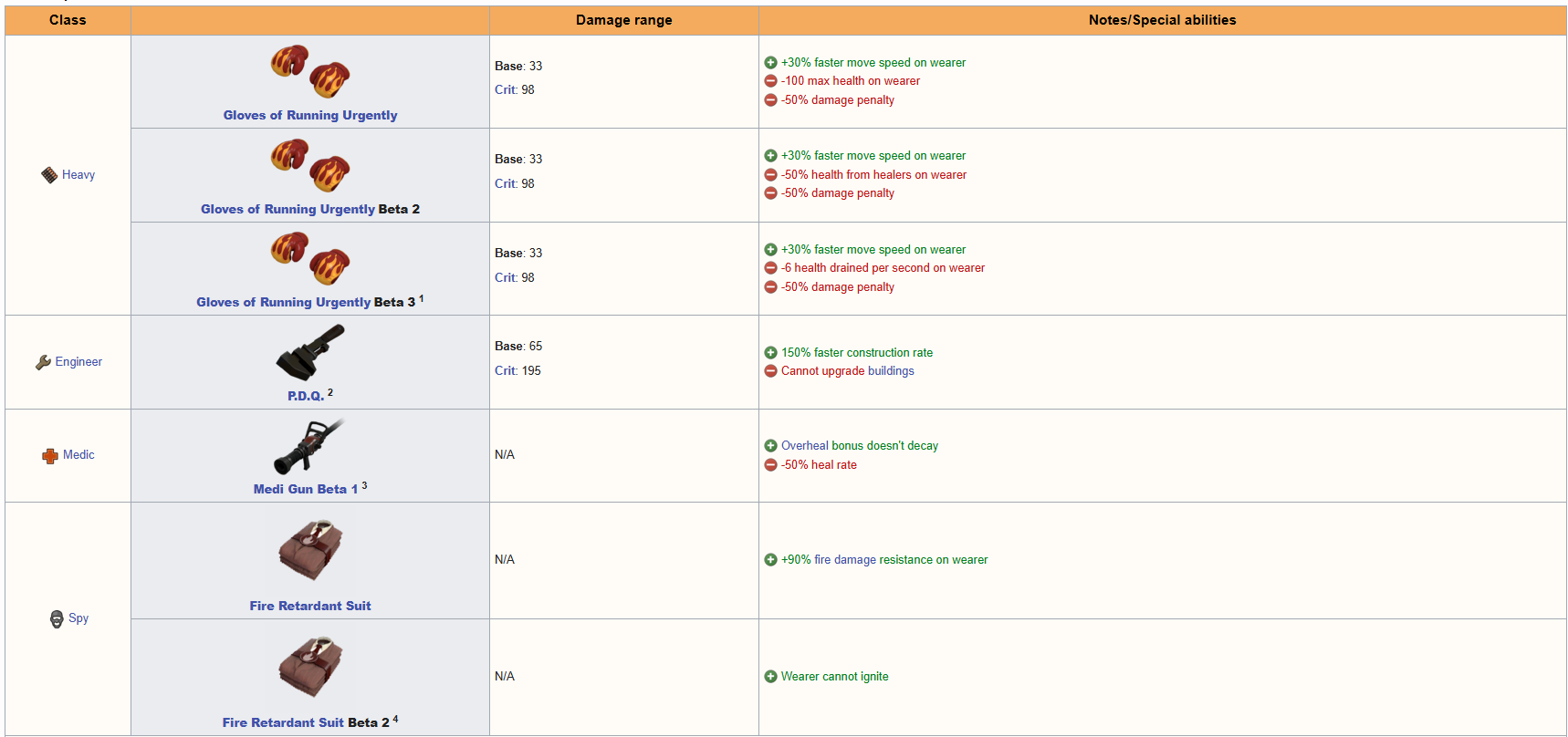
Task: Open the Gloves of Running Urgently Beta 2 image
Action: pos(310,166)
